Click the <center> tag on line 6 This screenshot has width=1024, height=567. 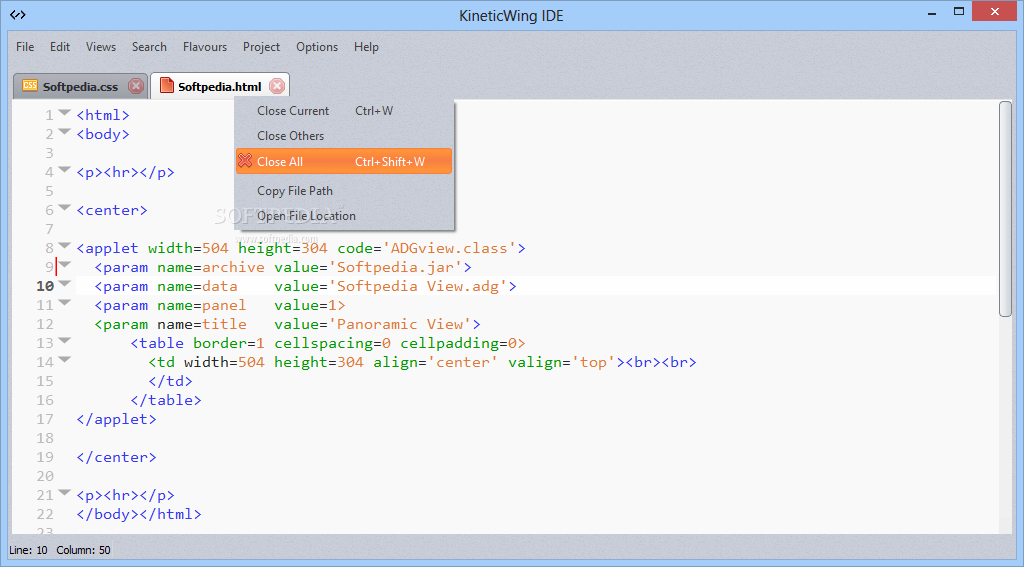point(112,210)
